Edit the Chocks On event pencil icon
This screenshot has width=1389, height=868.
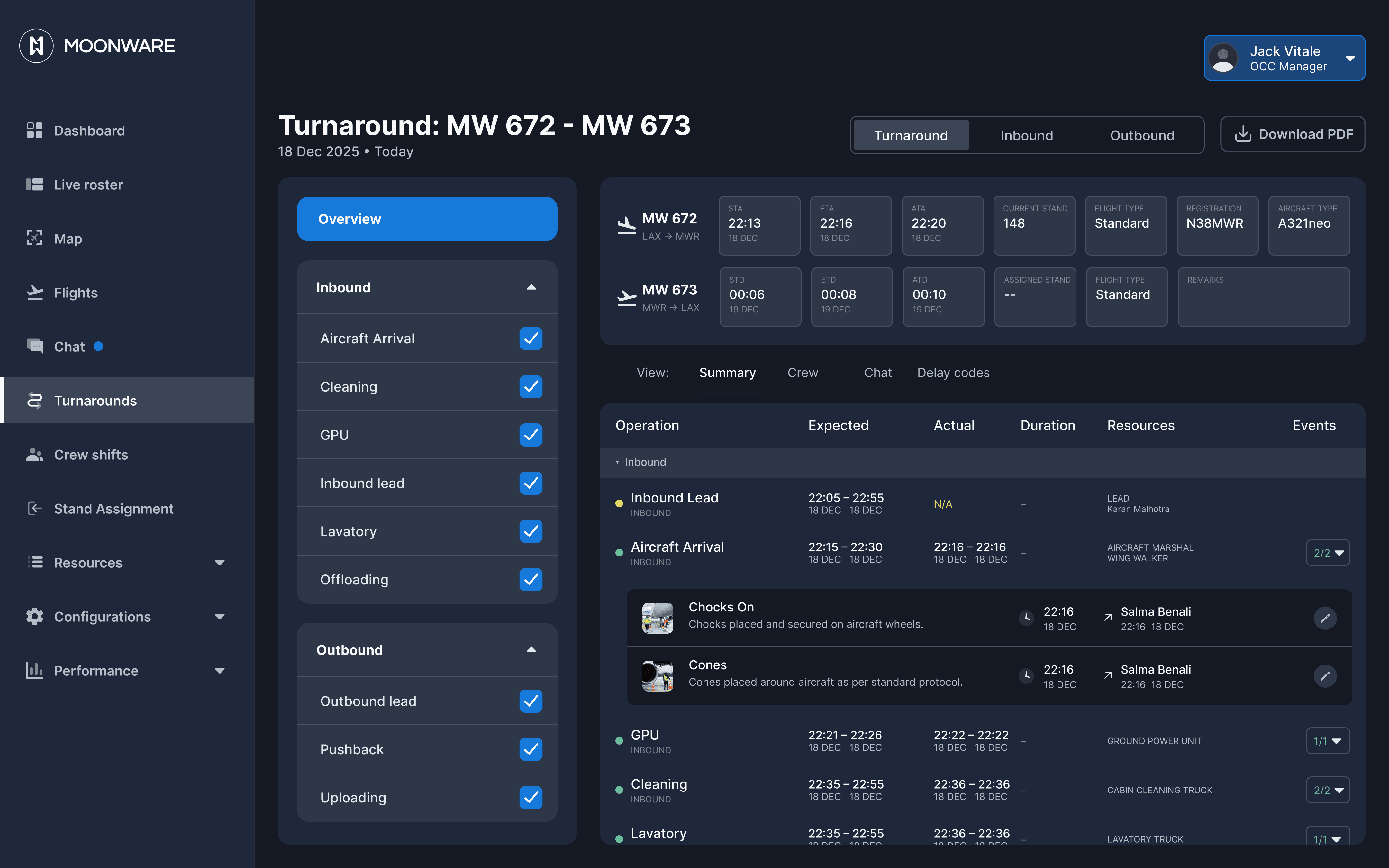(1325, 618)
